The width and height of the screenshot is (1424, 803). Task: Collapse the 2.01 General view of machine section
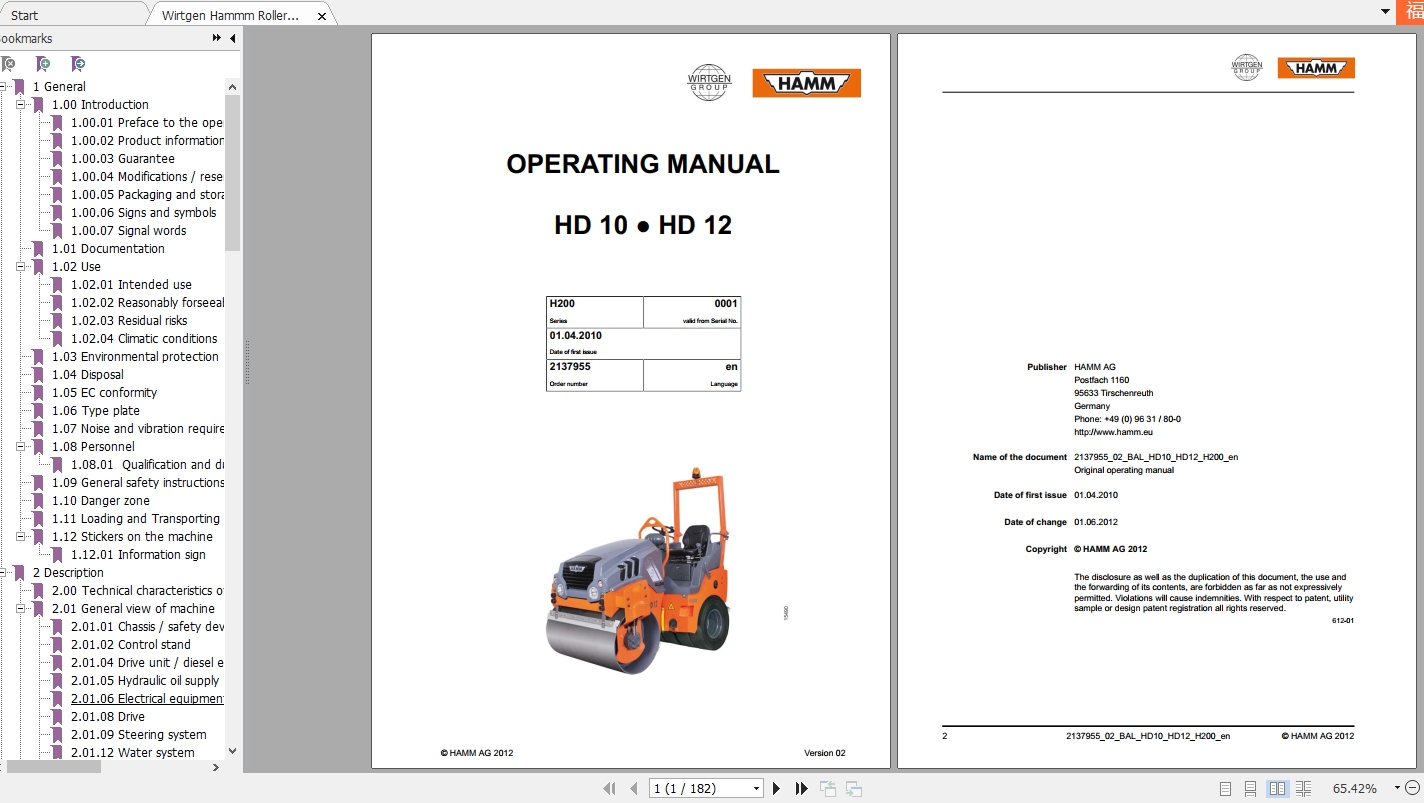click(23, 608)
